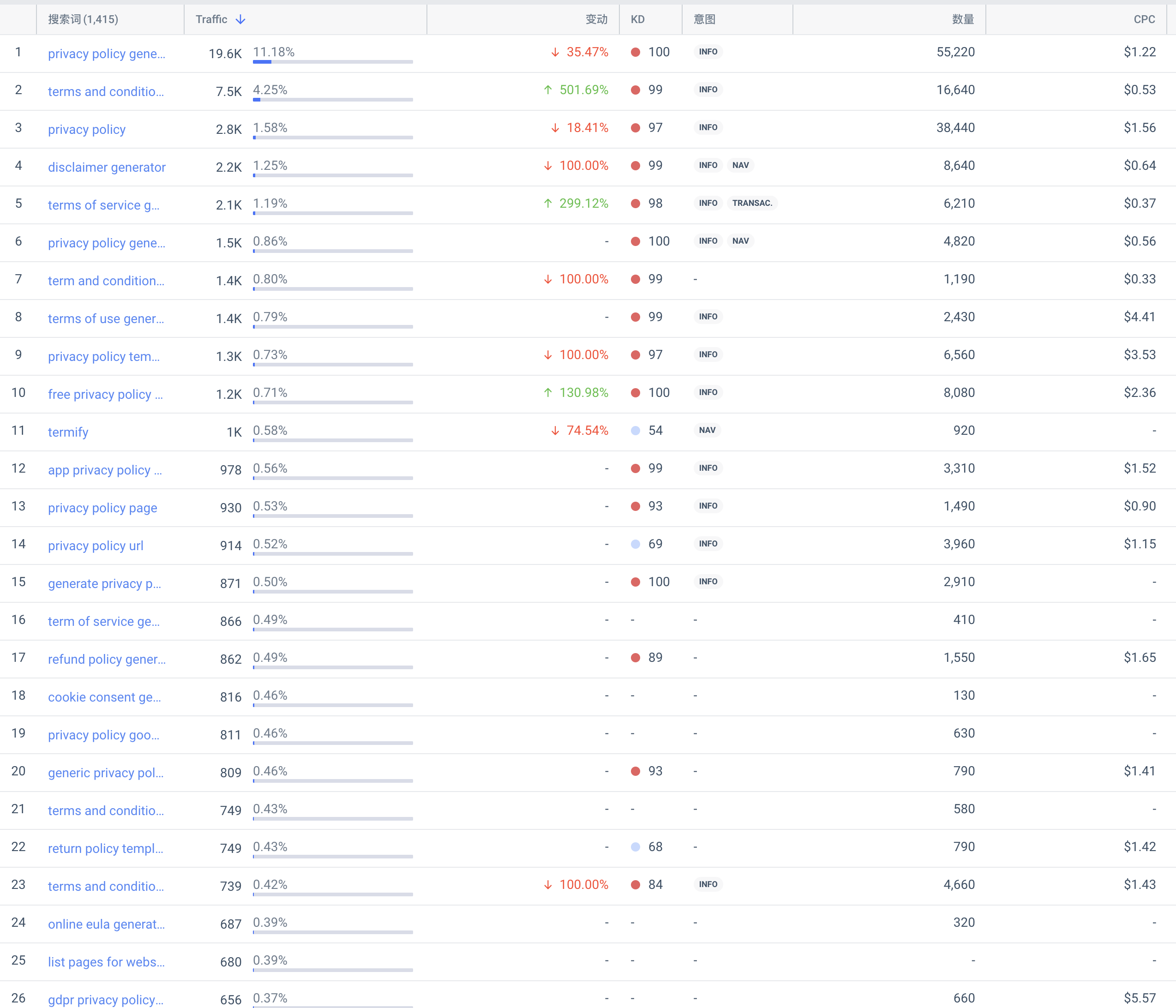
Task: Click the KD column header
Action: coord(637,19)
